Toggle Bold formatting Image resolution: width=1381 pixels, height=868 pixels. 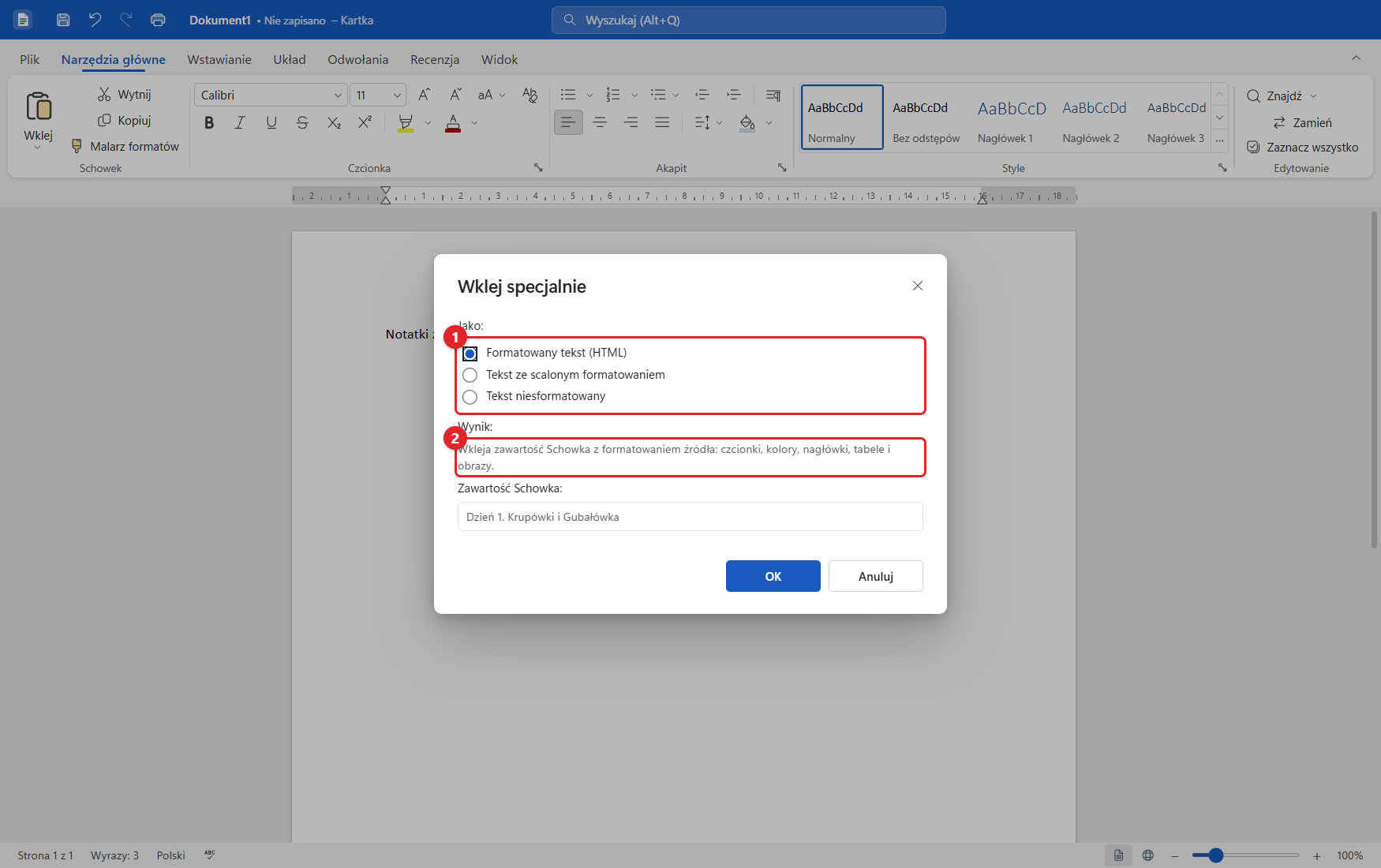click(x=209, y=122)
